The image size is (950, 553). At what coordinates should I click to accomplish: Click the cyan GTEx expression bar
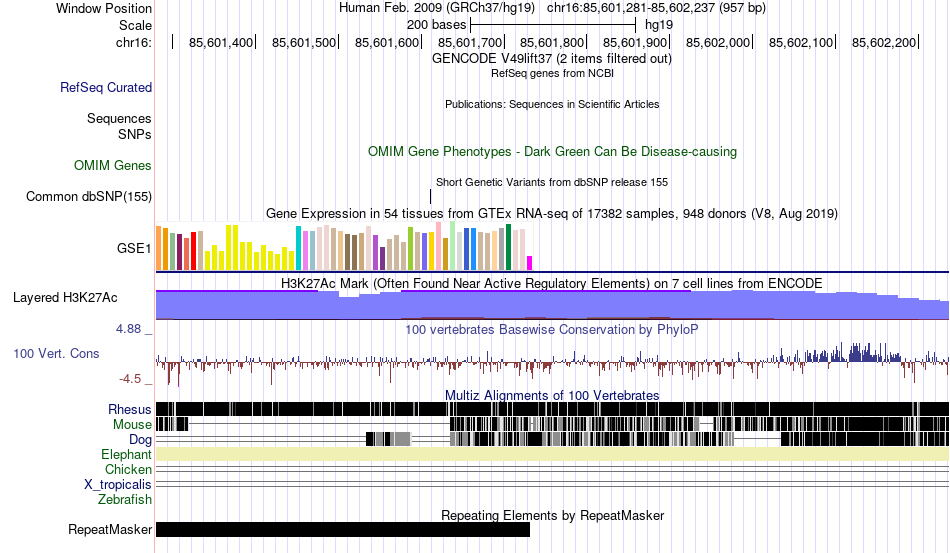298,248
